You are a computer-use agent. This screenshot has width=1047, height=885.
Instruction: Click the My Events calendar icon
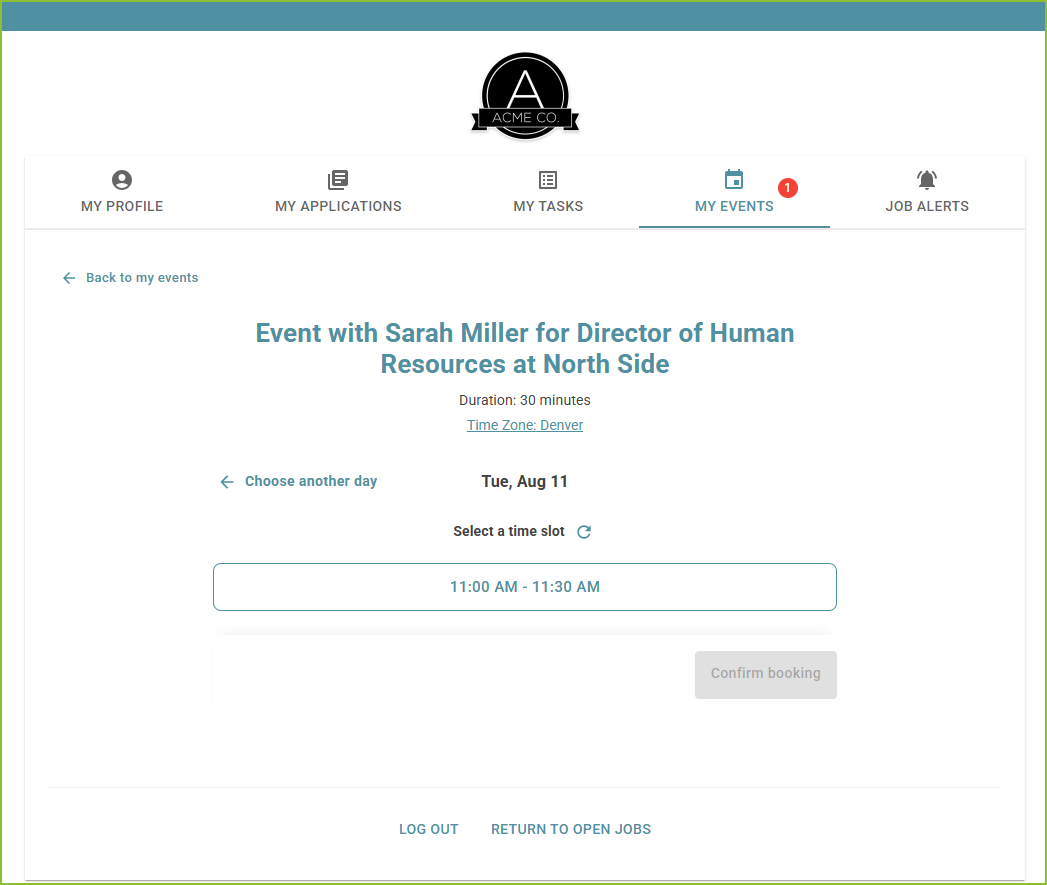[734, 179]
